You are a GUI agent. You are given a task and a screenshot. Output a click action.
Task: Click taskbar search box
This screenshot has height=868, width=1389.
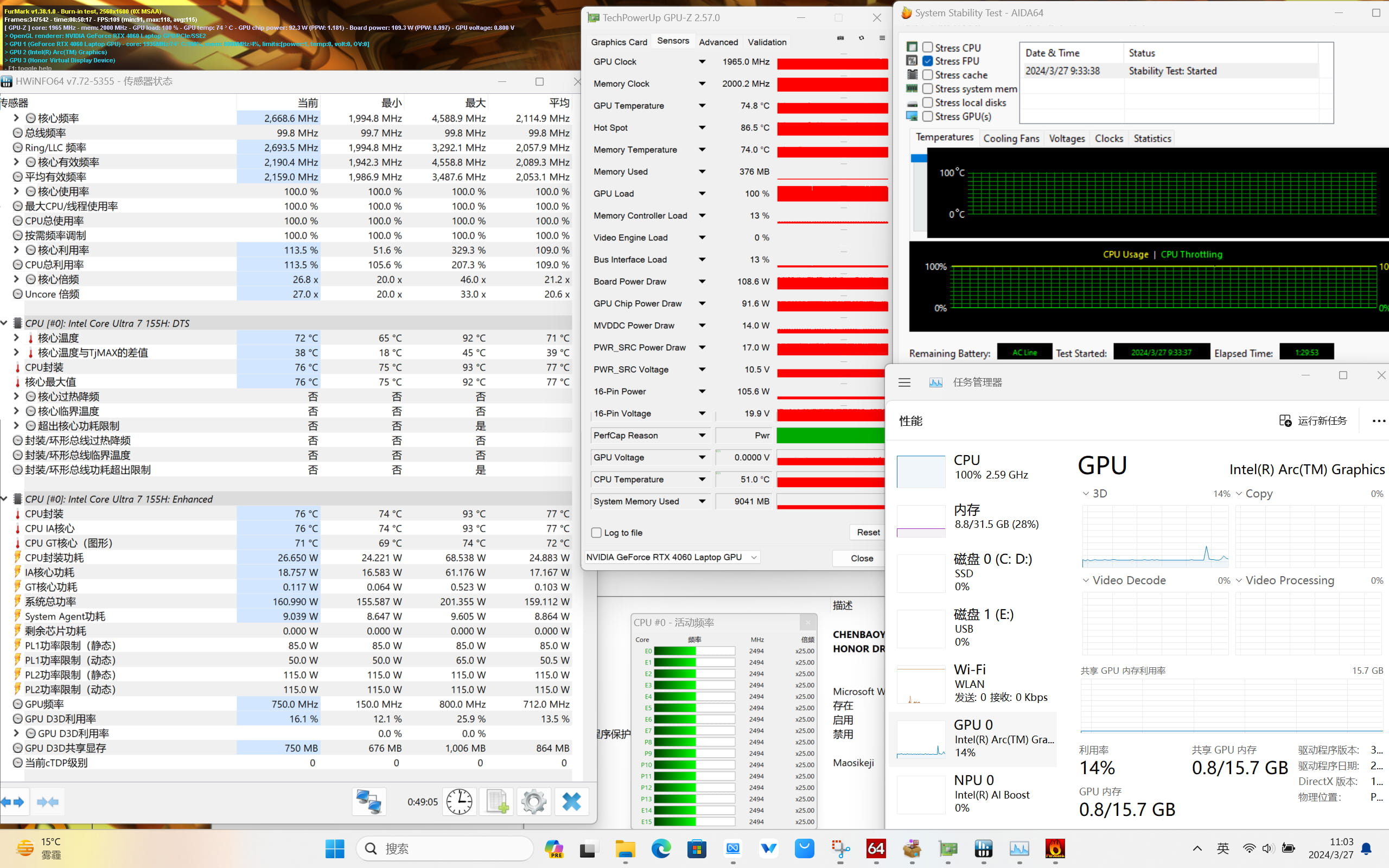coord(445,848)
